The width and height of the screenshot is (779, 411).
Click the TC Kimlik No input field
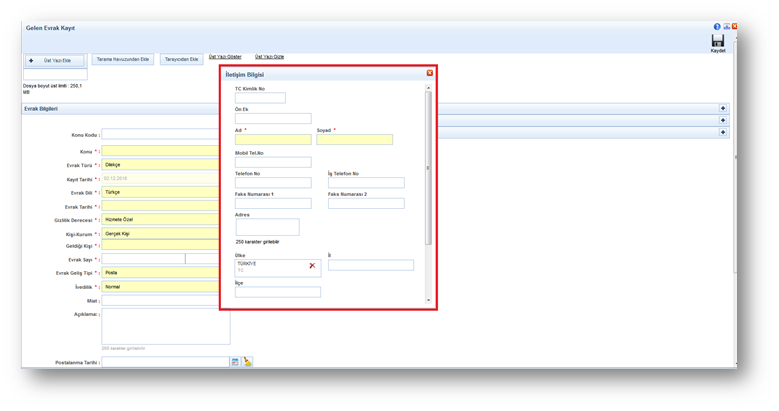click(260, 98)
